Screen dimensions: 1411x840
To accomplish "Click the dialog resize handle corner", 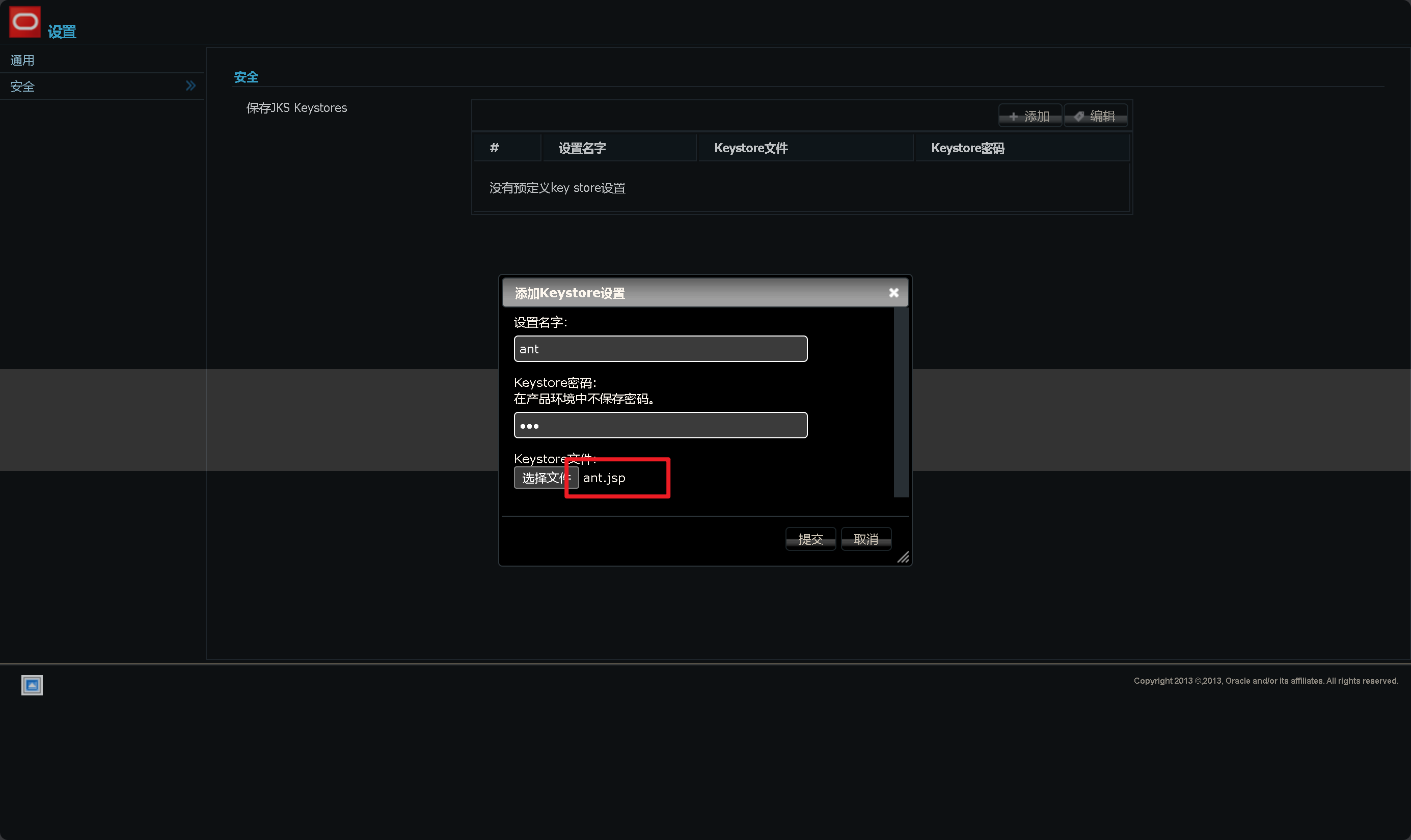I will point(903,557).
